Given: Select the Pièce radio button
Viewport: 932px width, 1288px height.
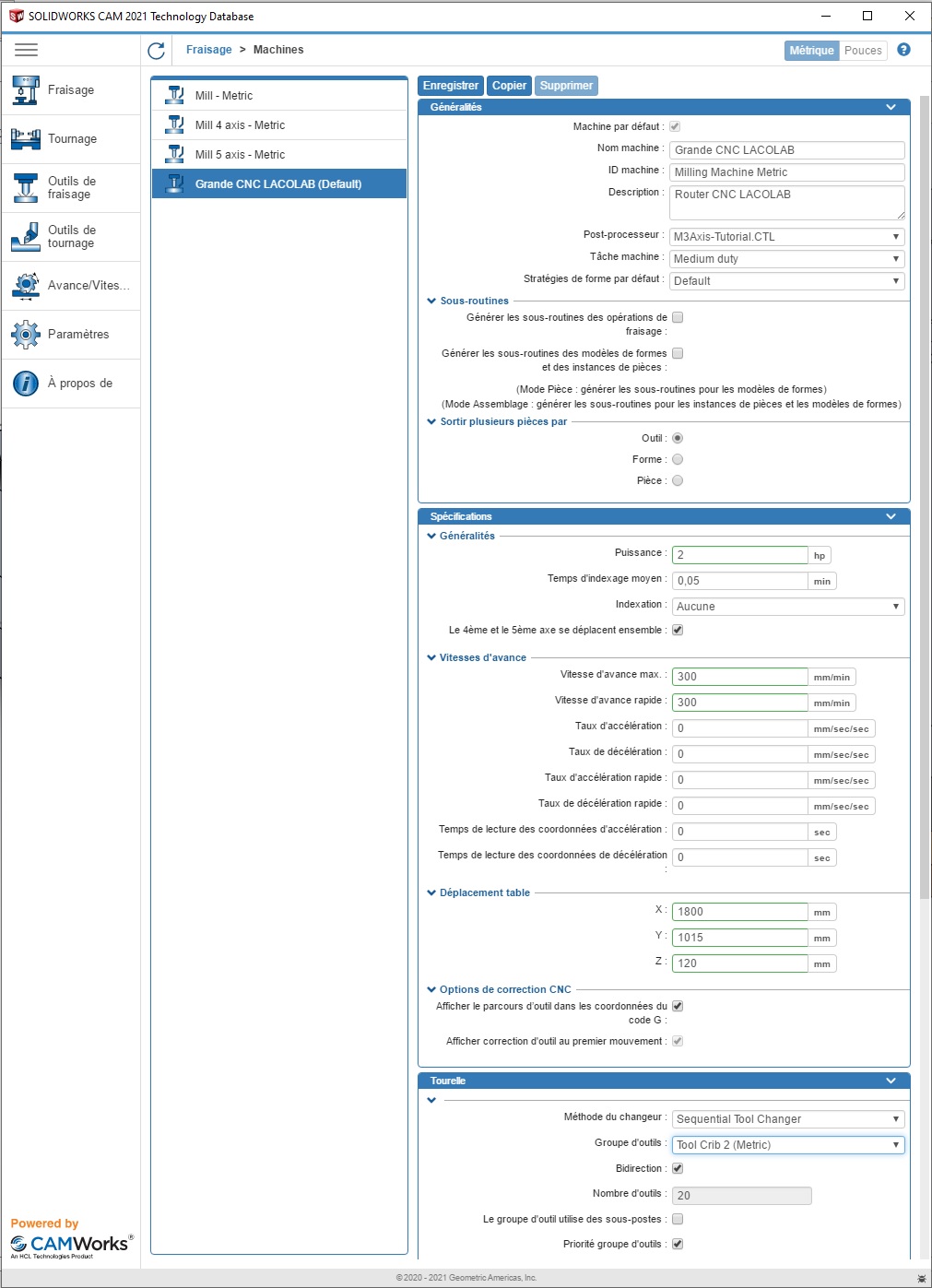Looking at the screenshot, I should tap(678, 480).
